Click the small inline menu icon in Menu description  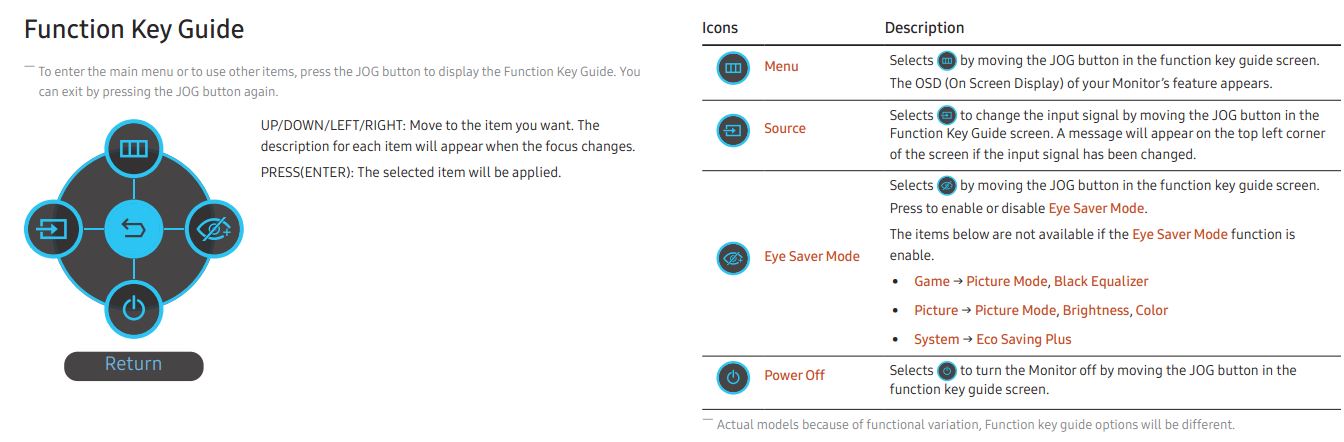tap(947, 61)
